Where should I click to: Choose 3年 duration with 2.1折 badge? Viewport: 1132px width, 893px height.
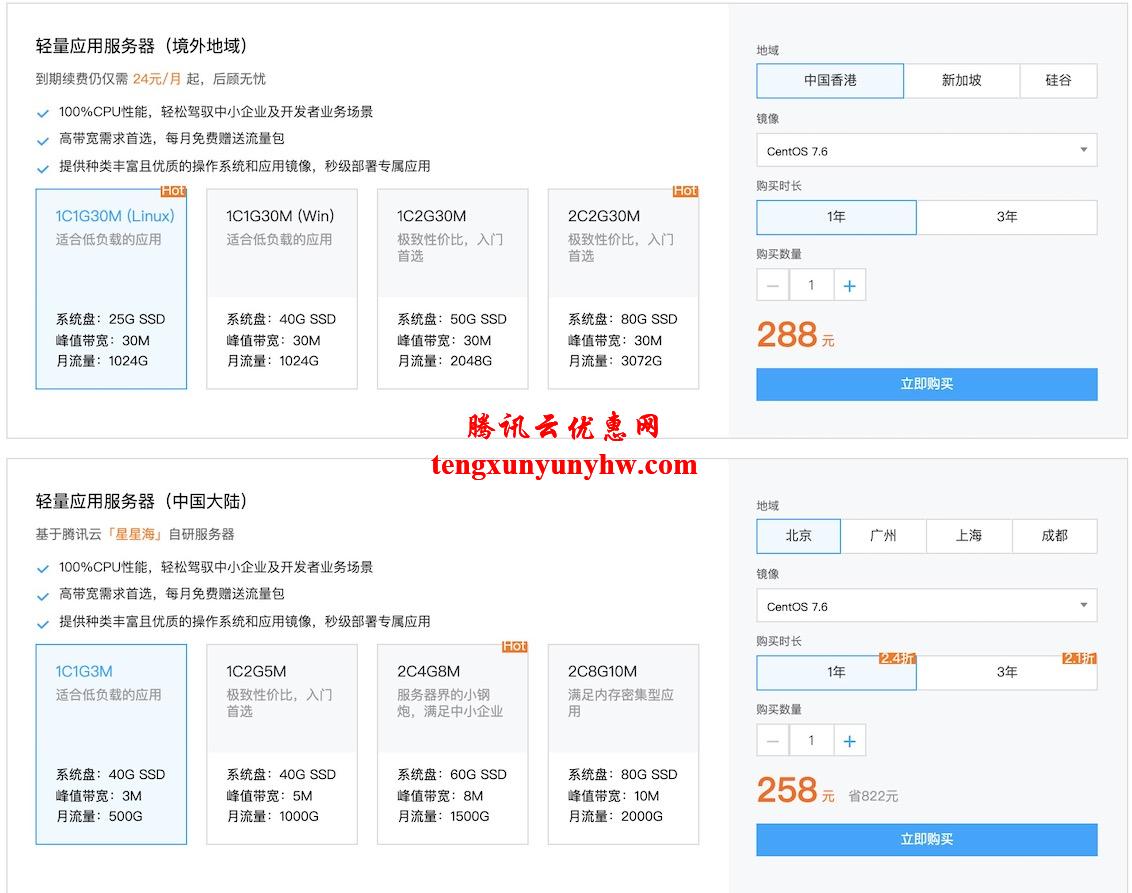click(x=1007, y=673)
